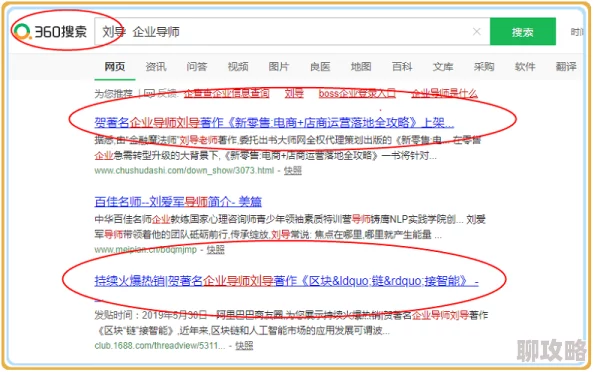Click suggested search boss企业登录入口
The height and width of the screenshot is (372, 594).
tap(357, 93)
